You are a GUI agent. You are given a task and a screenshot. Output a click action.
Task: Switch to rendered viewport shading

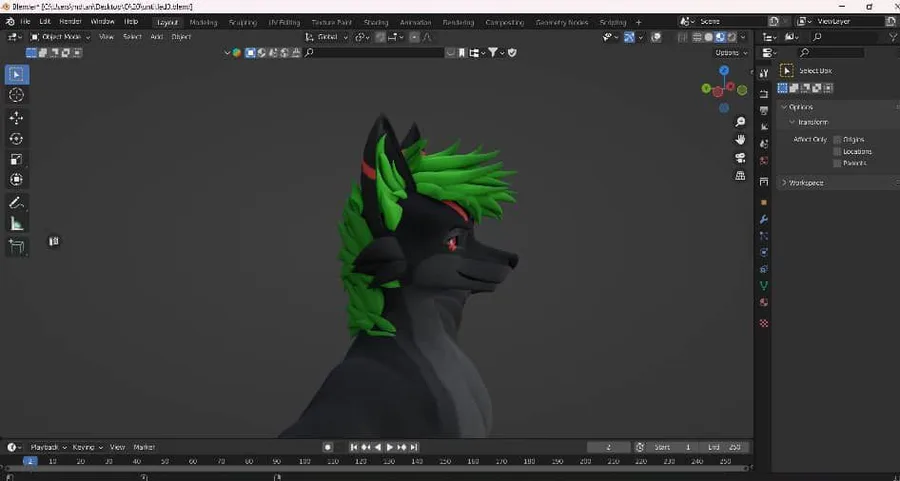pyautogui.click(x=732, y=37)
